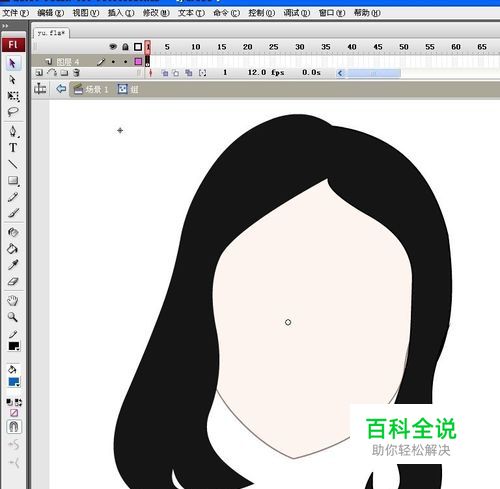Select the Paint Bucket tool
This screenshot has width=500, height=489.
[x=13, y=249]
